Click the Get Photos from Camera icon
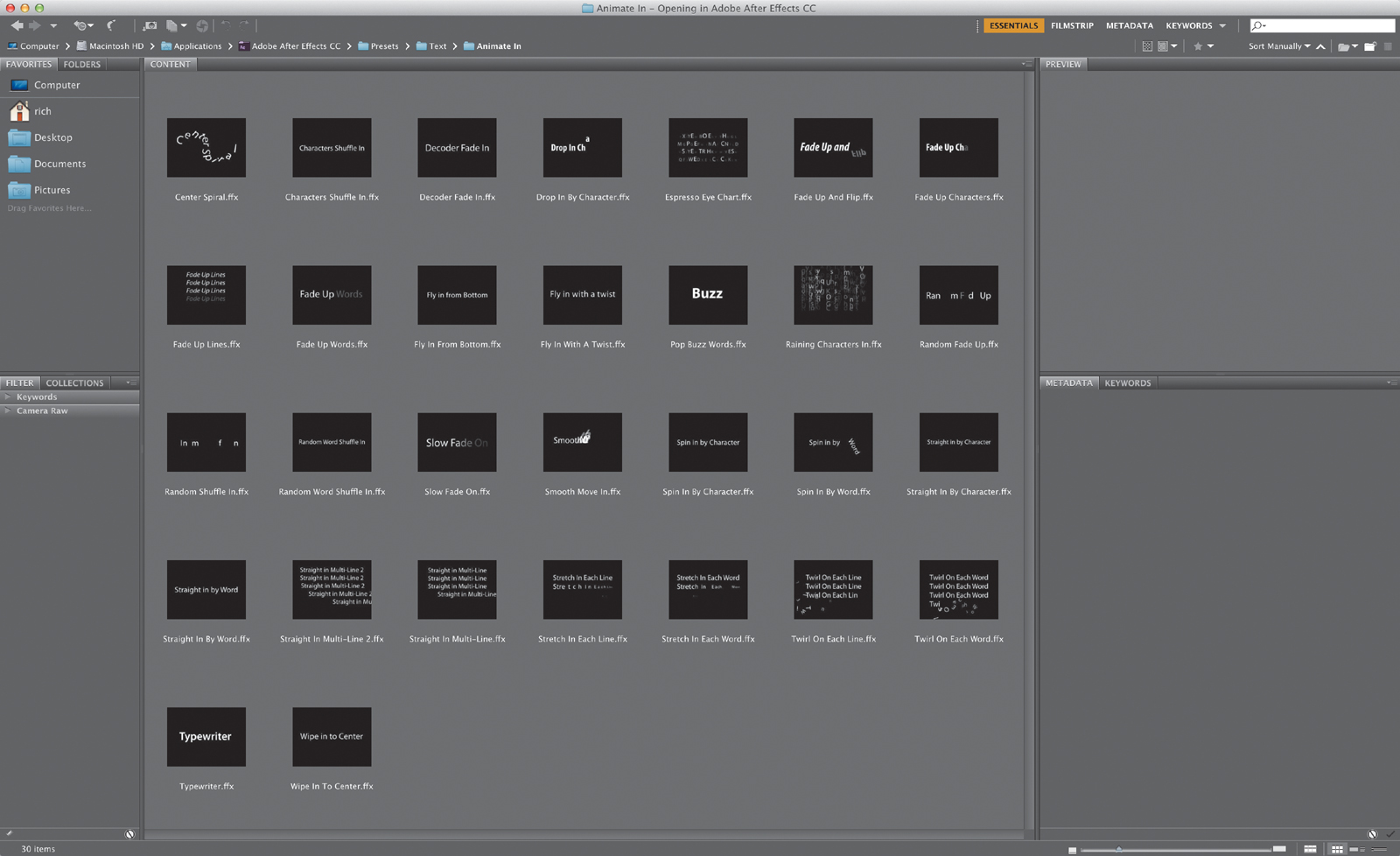The image size is (1400, 856). pyautogui.click(x=149, y=25)
